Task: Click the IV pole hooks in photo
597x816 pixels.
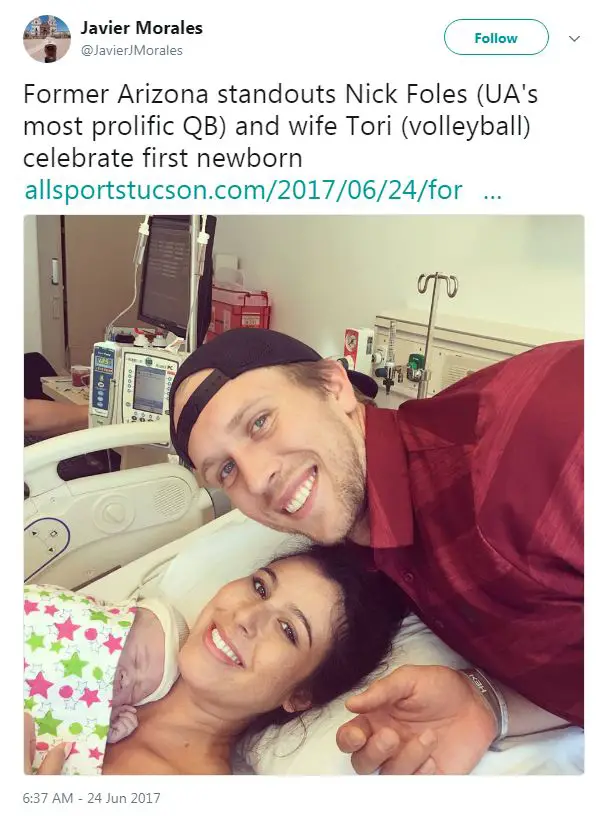Action: click(437, 285)
